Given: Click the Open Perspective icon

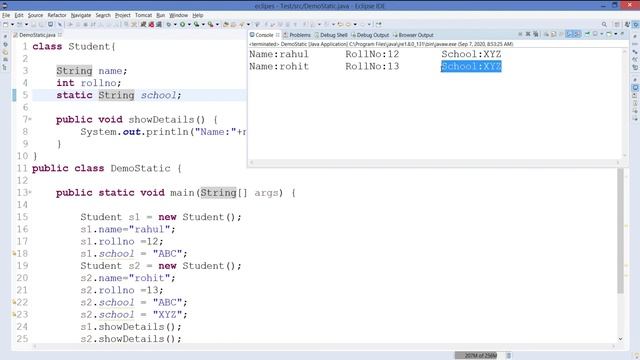Looking at the screenshot, I should 617,24.
